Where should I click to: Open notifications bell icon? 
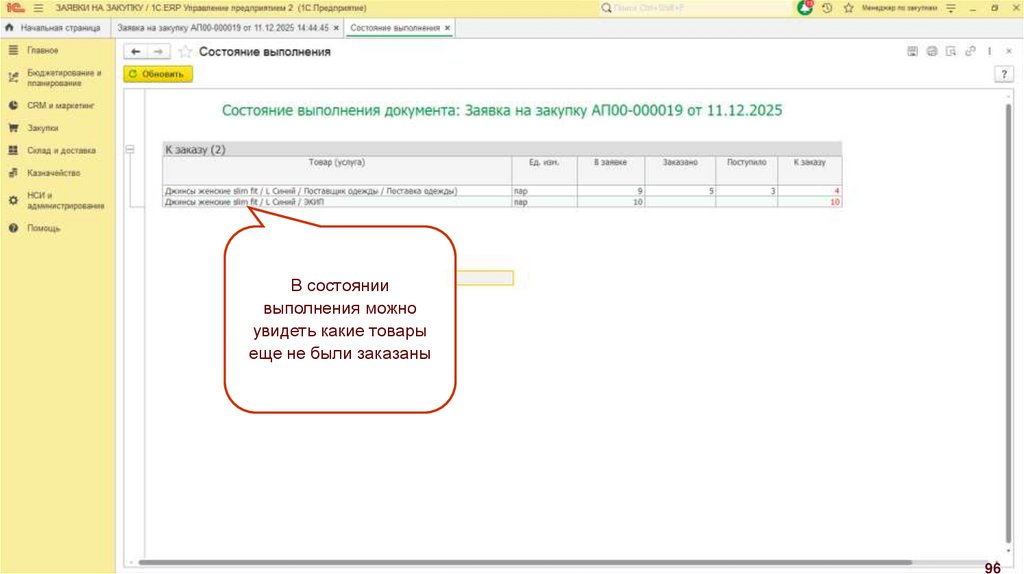805,8
